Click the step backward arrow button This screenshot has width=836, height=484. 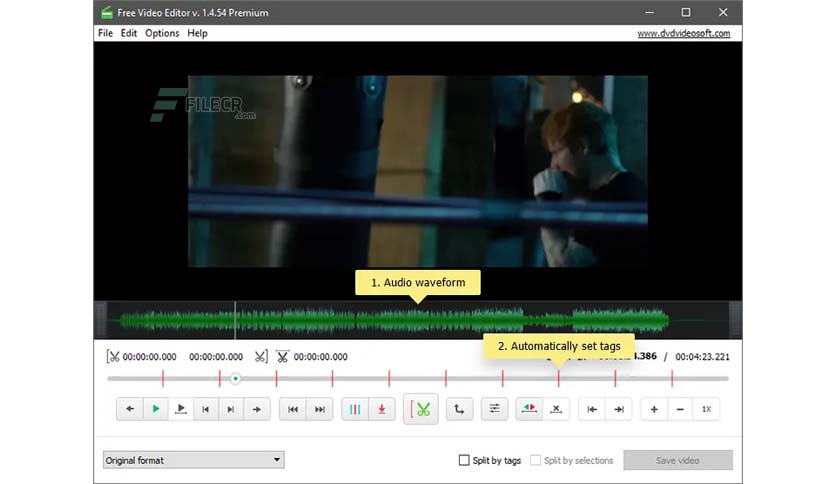click(x=130, y=409)
